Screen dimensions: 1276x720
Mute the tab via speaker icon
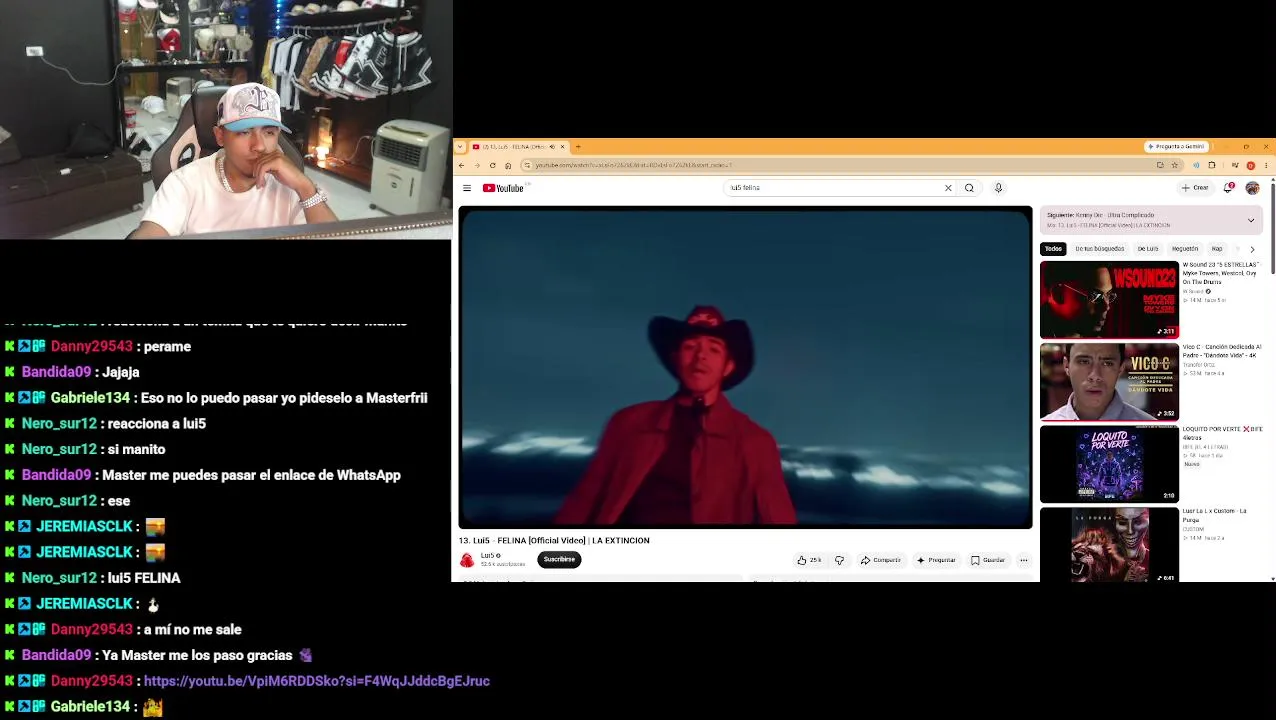click(551, 147)
